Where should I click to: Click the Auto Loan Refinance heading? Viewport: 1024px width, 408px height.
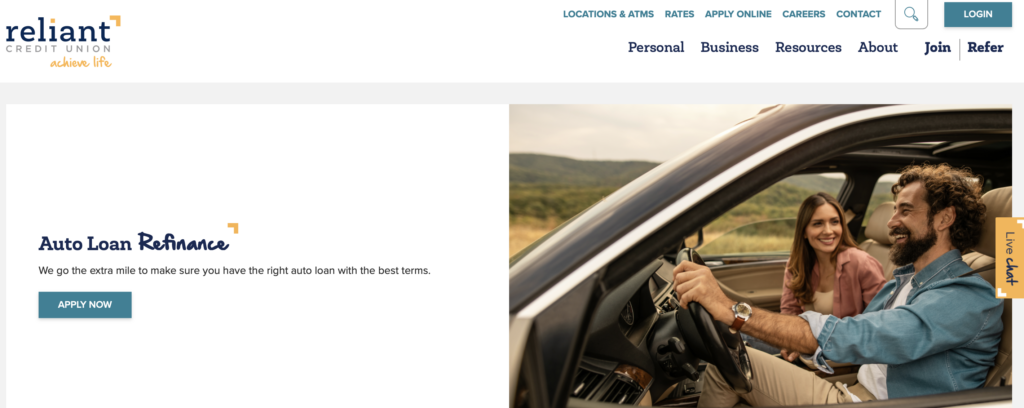coord(134,243)
